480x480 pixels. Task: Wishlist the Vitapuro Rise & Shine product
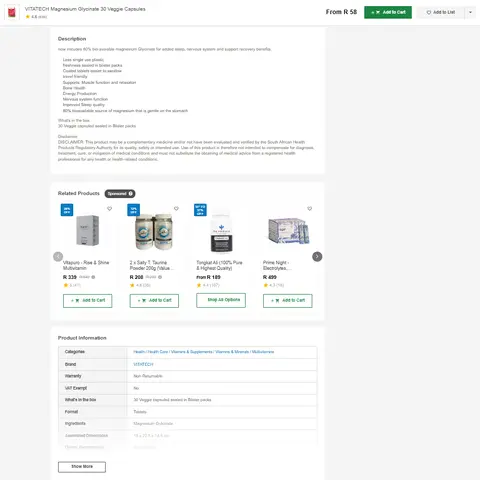(109, 209)
